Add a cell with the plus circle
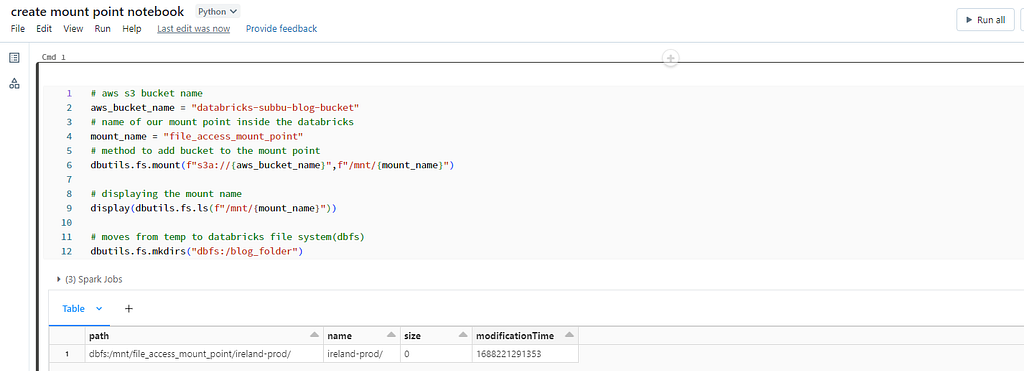The width and height of the screenshot is (1024, 371). pyautogui.click(x=670, y=59)
